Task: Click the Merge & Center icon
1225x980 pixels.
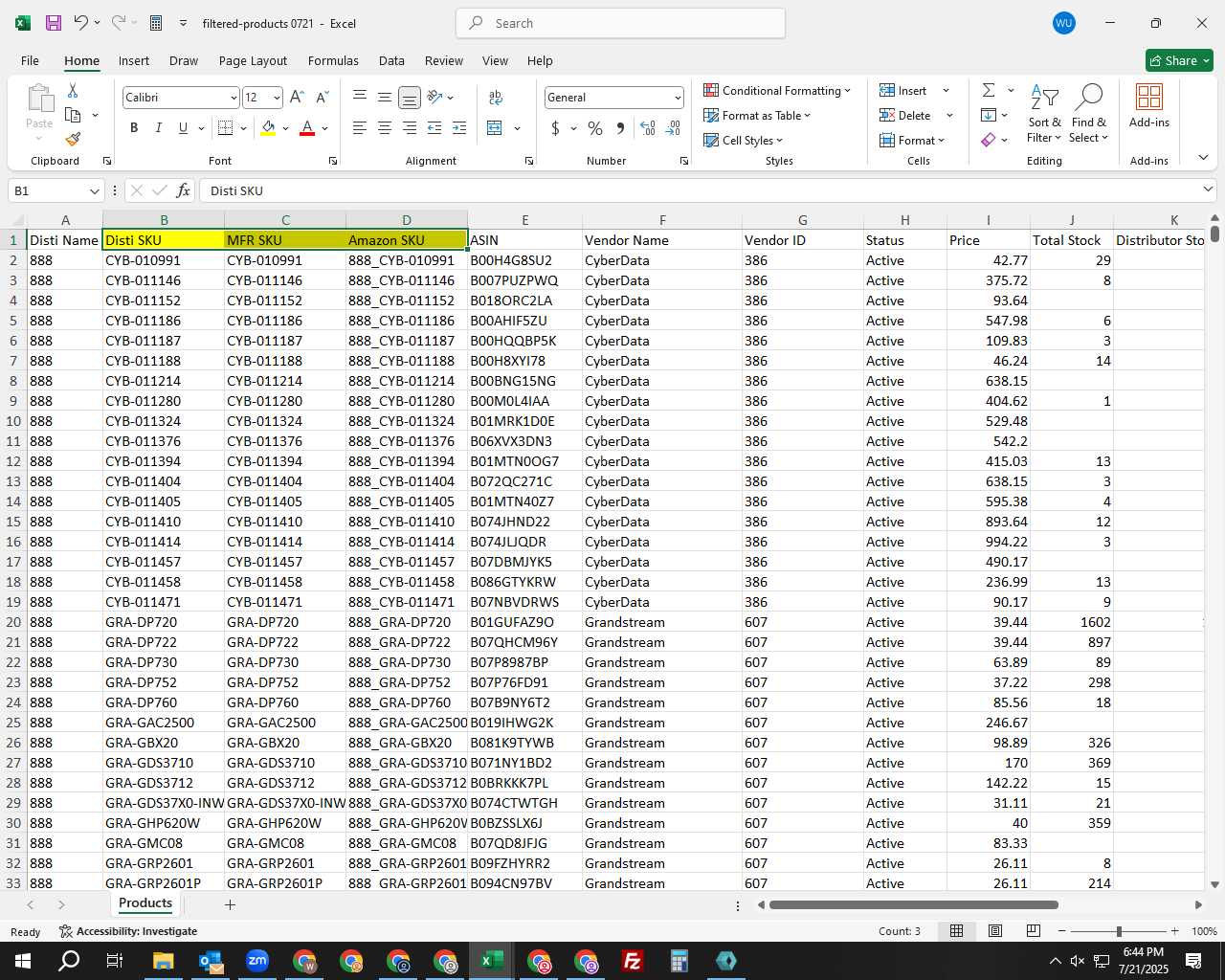Action: coord(495,128)
